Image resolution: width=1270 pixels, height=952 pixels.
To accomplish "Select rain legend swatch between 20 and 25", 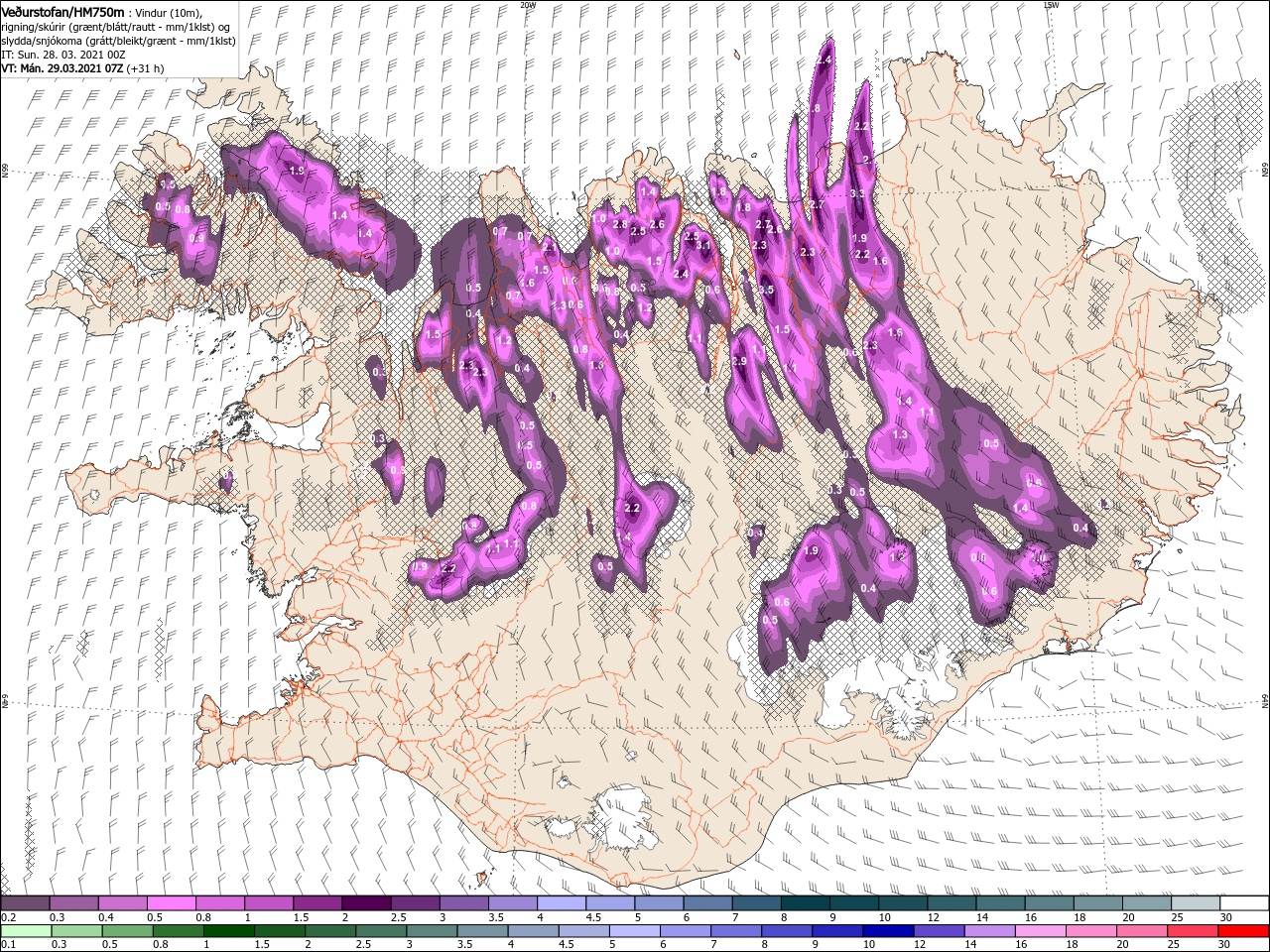I will pyautogui.click(x=1141, y=931).
